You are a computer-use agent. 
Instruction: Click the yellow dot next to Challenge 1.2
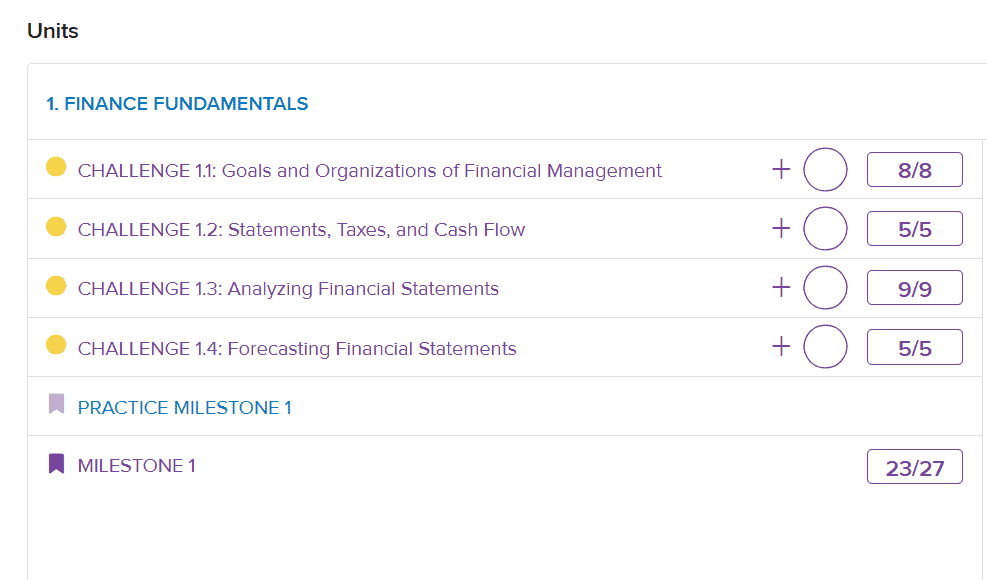(x=56, y=226)
